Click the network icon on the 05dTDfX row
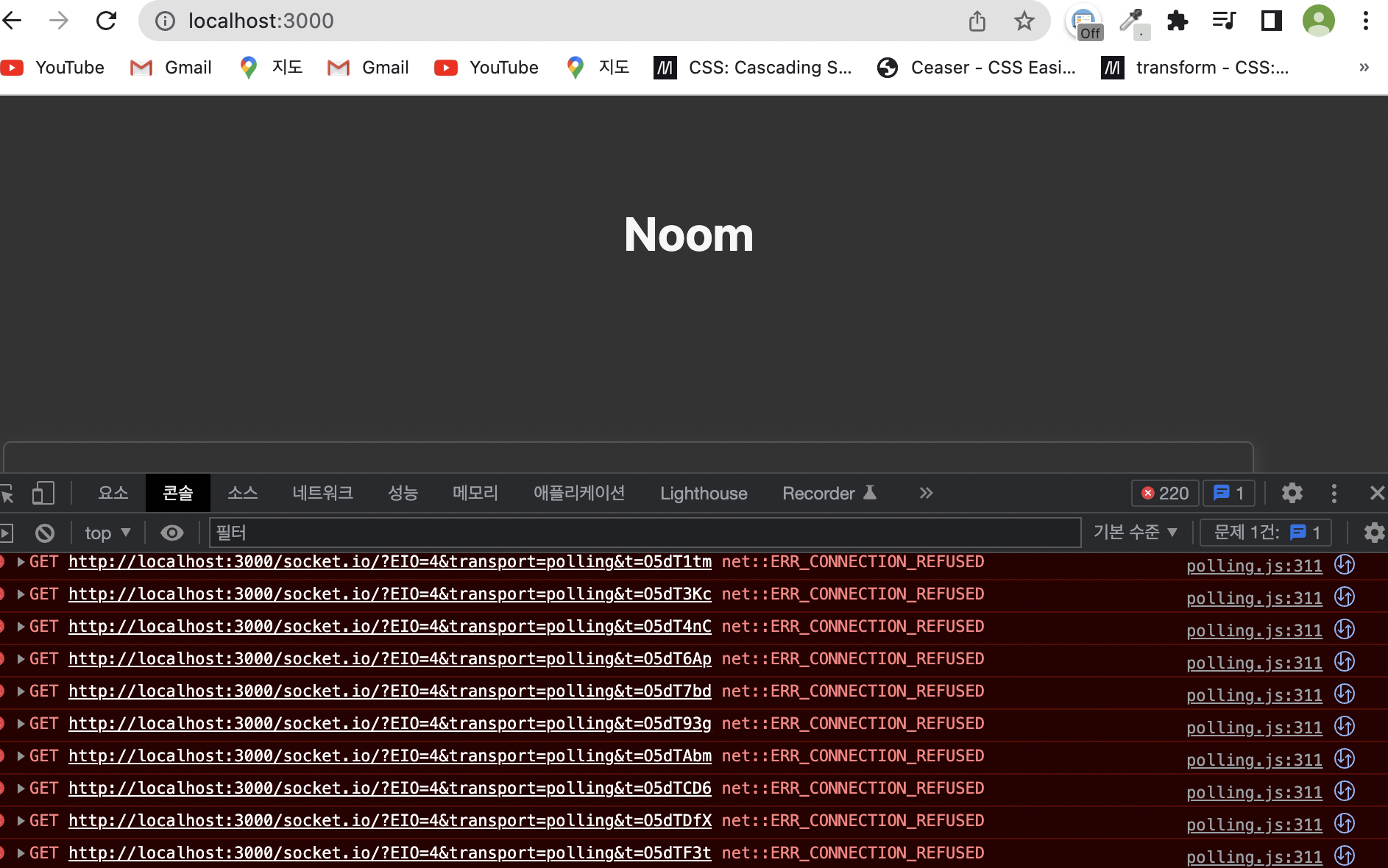 coord(1345,823)
